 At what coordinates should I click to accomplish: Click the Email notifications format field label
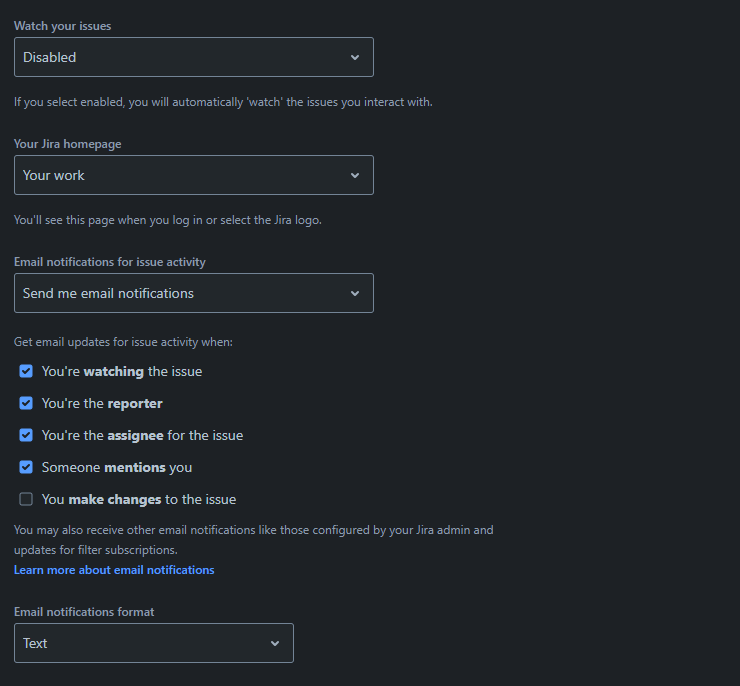[x=84, y=612]
